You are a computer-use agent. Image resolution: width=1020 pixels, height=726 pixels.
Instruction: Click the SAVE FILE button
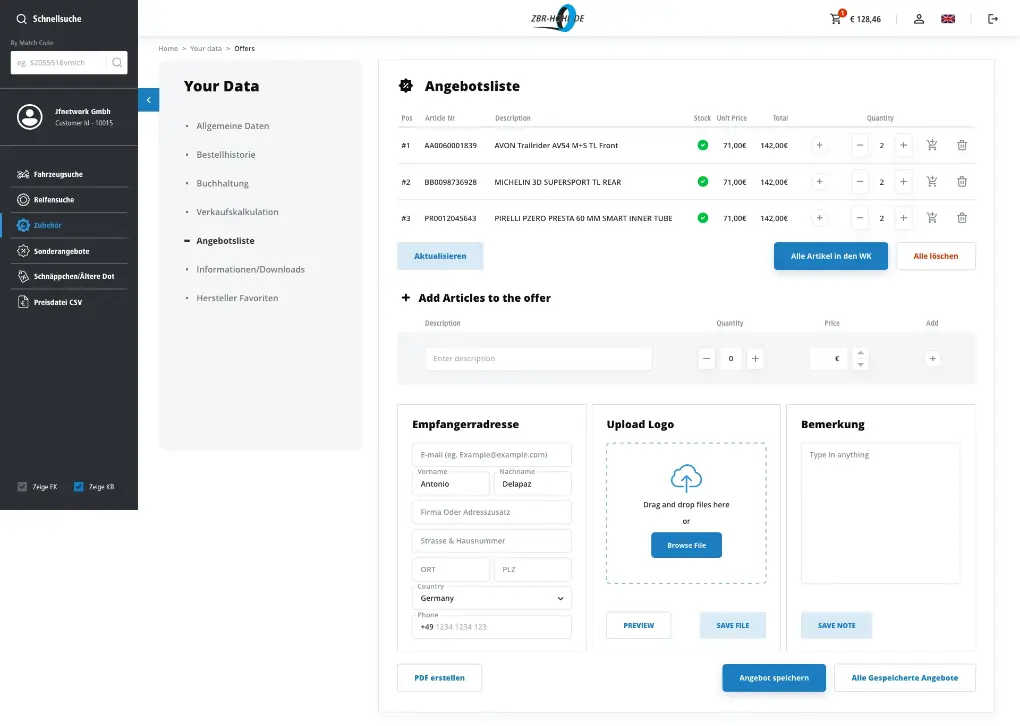coord(732,625)
